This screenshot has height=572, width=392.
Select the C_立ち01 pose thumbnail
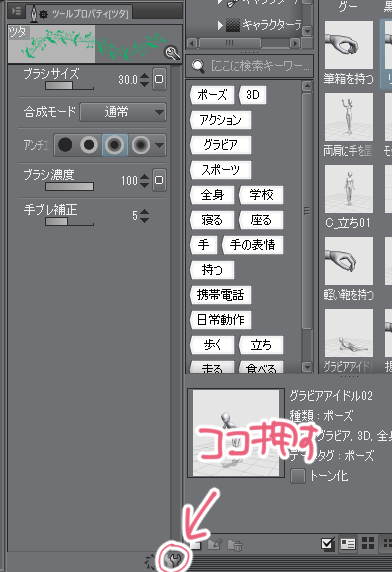pos(349,189)
